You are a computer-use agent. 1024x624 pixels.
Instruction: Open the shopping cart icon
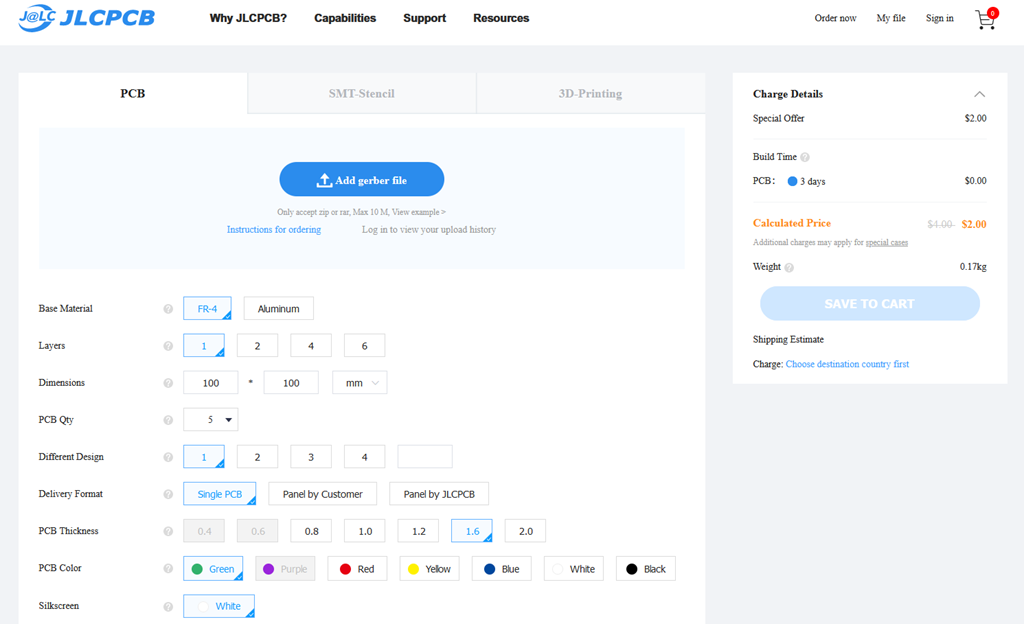tap(985, 19)
